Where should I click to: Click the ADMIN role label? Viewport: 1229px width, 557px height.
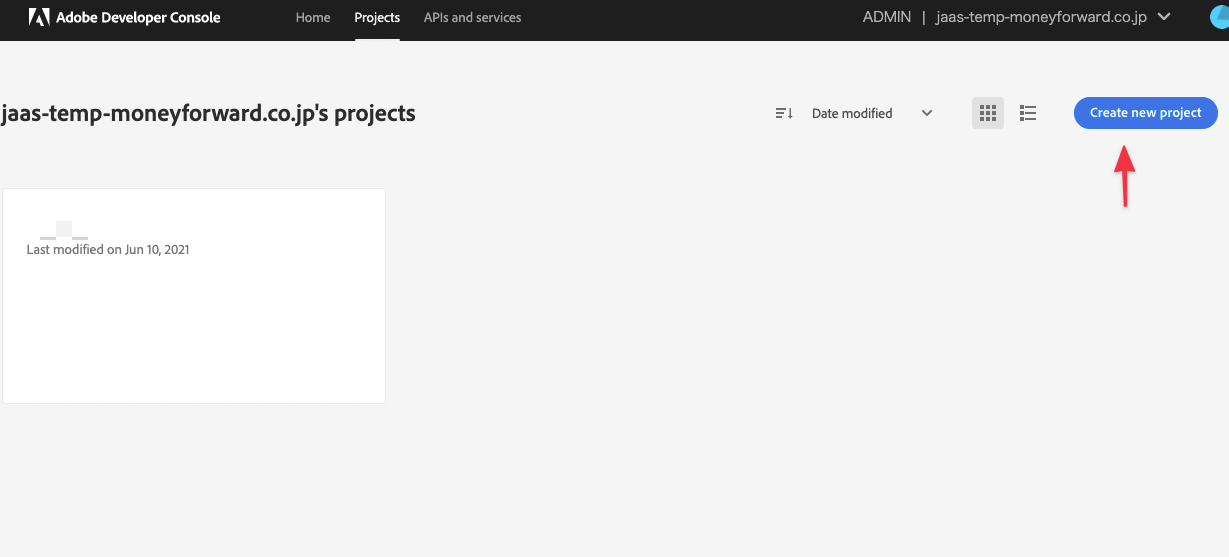(x=887, y=17)
